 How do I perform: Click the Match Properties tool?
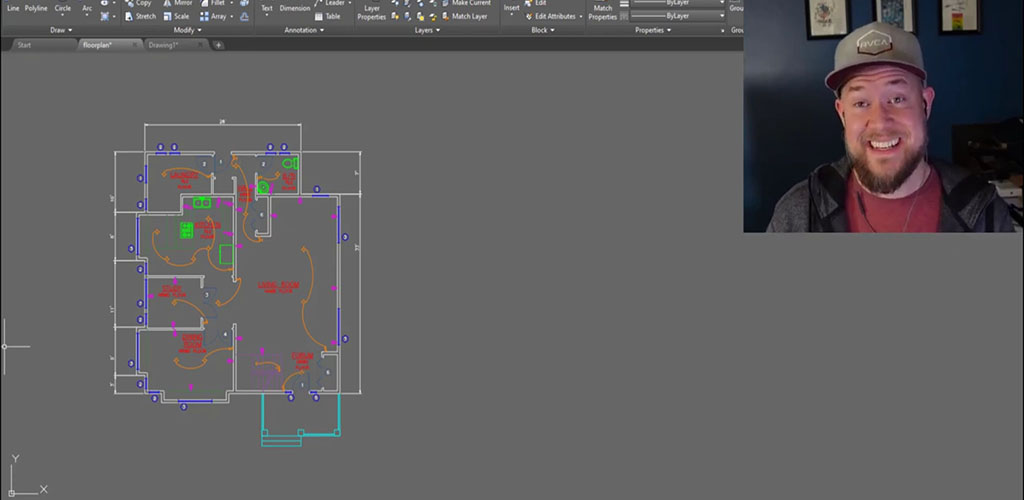602,12
